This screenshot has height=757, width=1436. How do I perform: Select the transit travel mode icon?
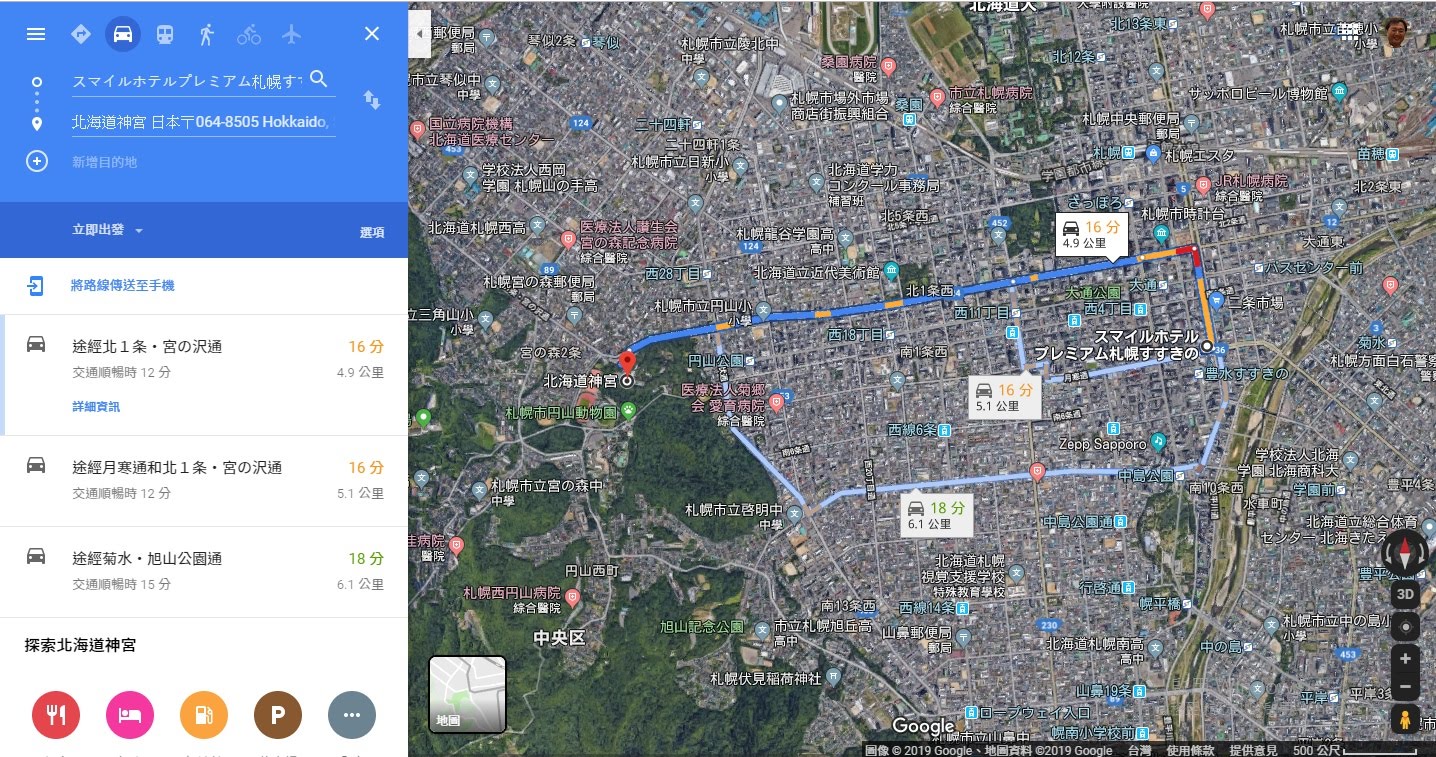(x=165, y=34)
